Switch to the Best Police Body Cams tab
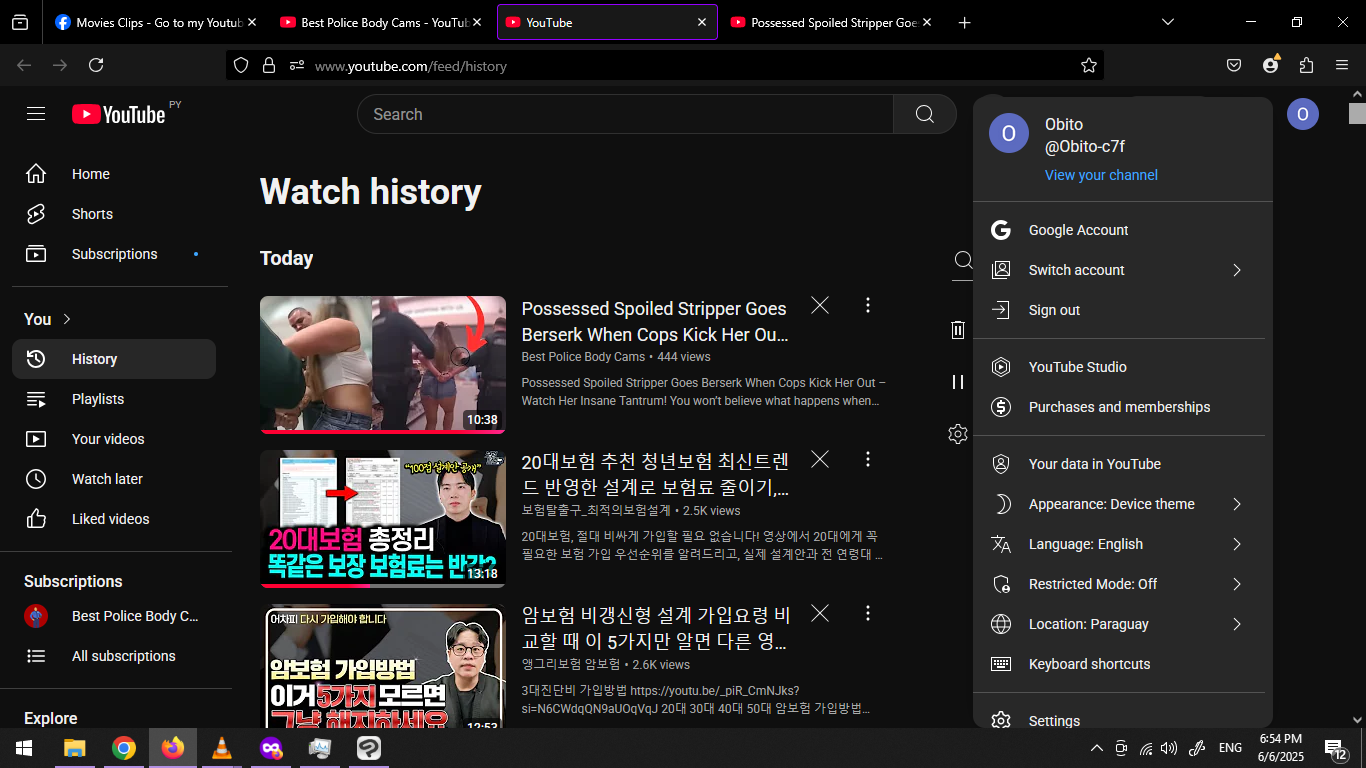1366x768 pixels. pos(381,22)
